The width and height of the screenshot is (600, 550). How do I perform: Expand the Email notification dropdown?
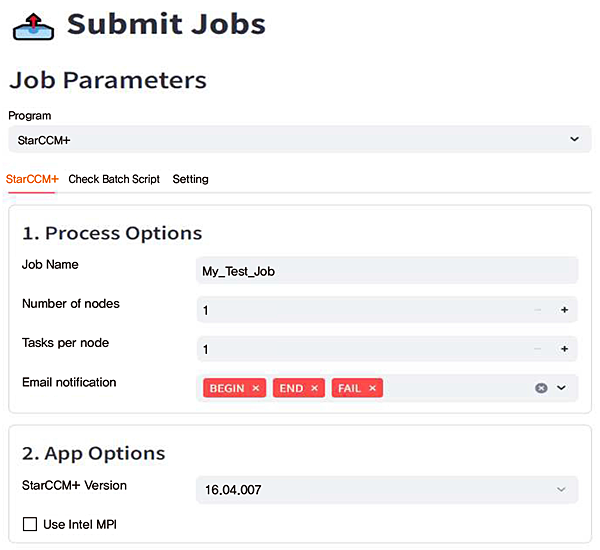click(561, 388)
